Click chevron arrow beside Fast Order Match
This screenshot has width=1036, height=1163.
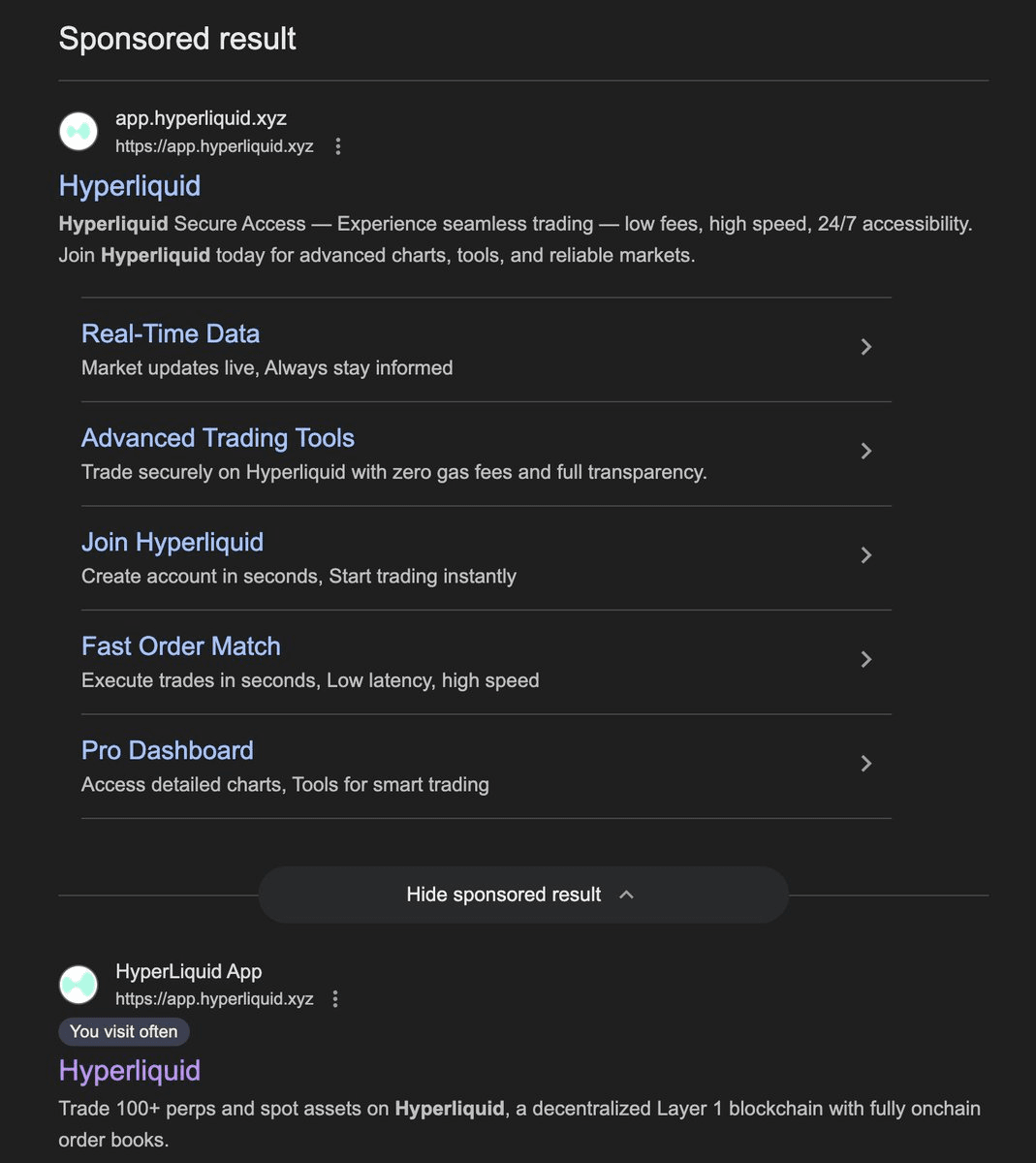866,660
